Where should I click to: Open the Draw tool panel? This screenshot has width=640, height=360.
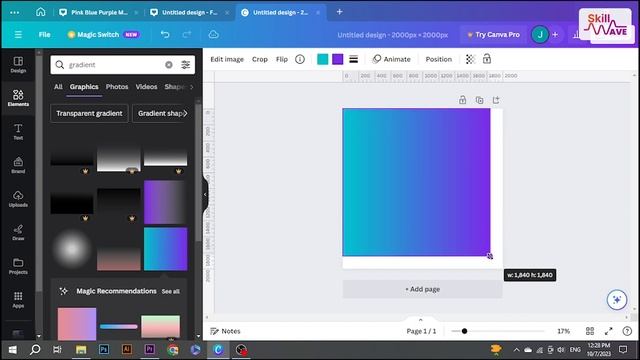pyautogui.click(x=18, y=232)
